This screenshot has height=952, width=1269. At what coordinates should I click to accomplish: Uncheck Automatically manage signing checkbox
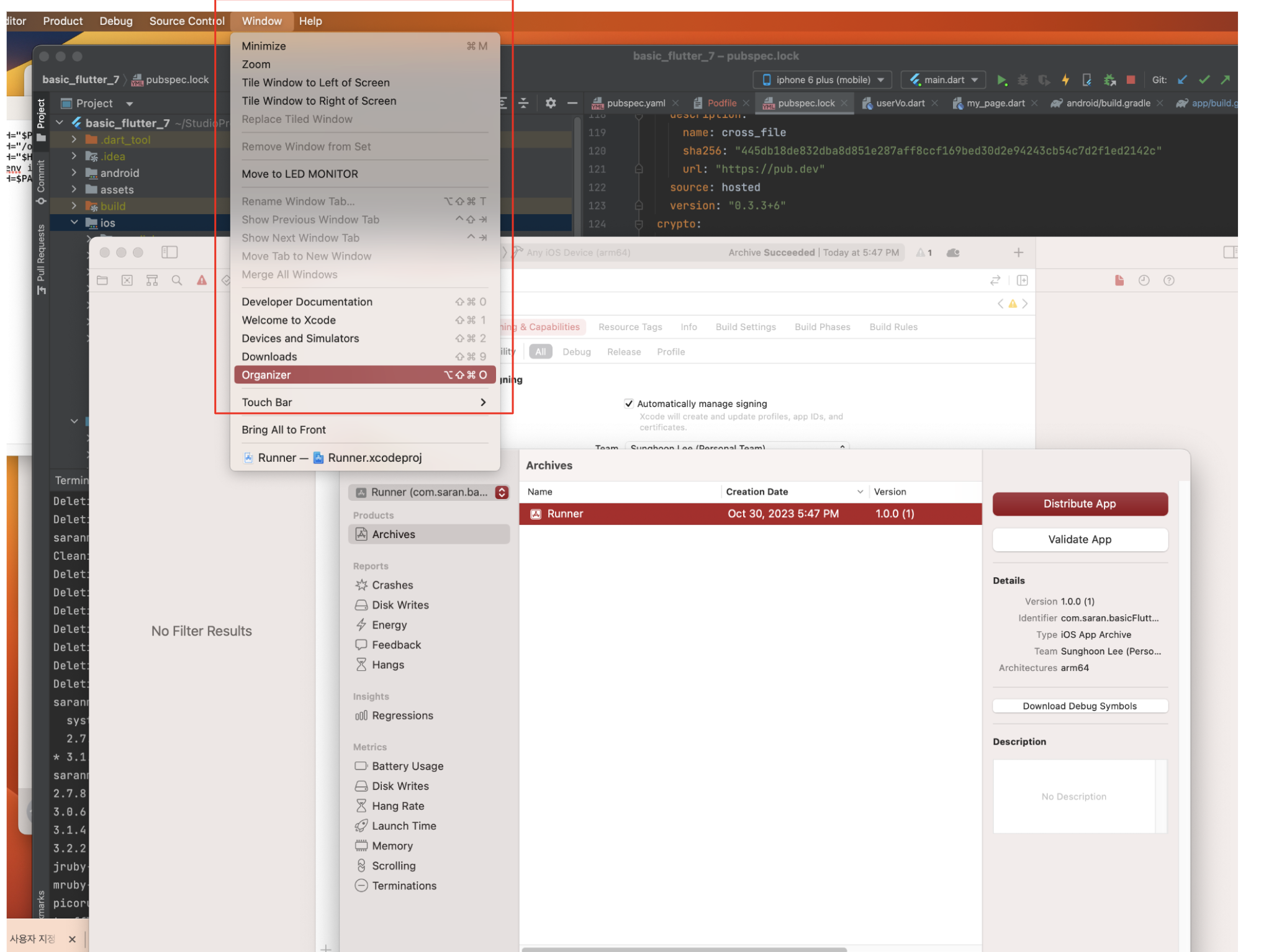click(629, 403)
